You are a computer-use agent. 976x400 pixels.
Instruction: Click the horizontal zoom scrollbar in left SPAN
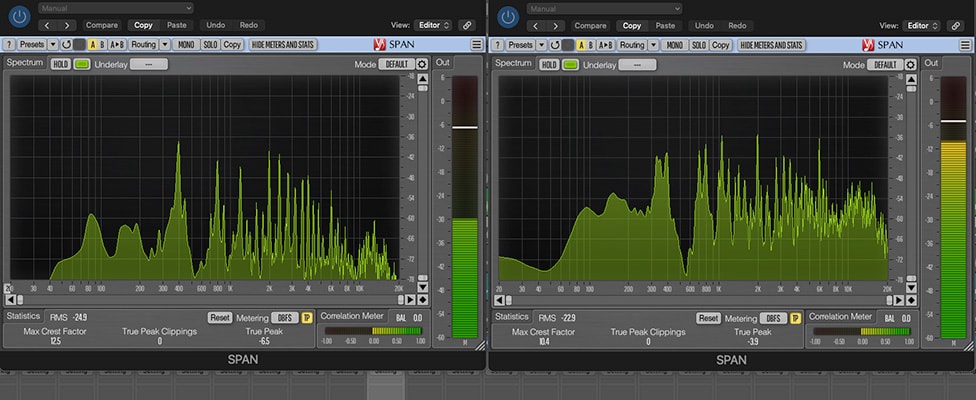click(210, 300)
